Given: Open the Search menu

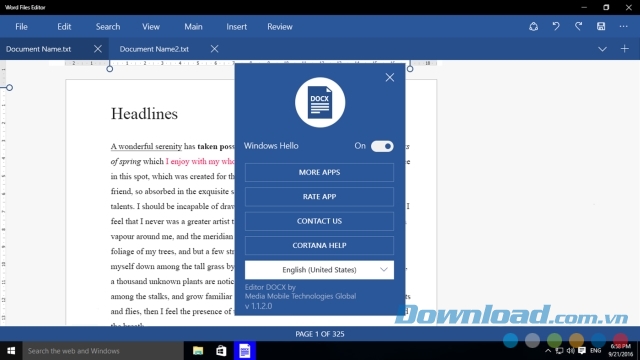Looking at the screenshot, I should coord(108,27).
